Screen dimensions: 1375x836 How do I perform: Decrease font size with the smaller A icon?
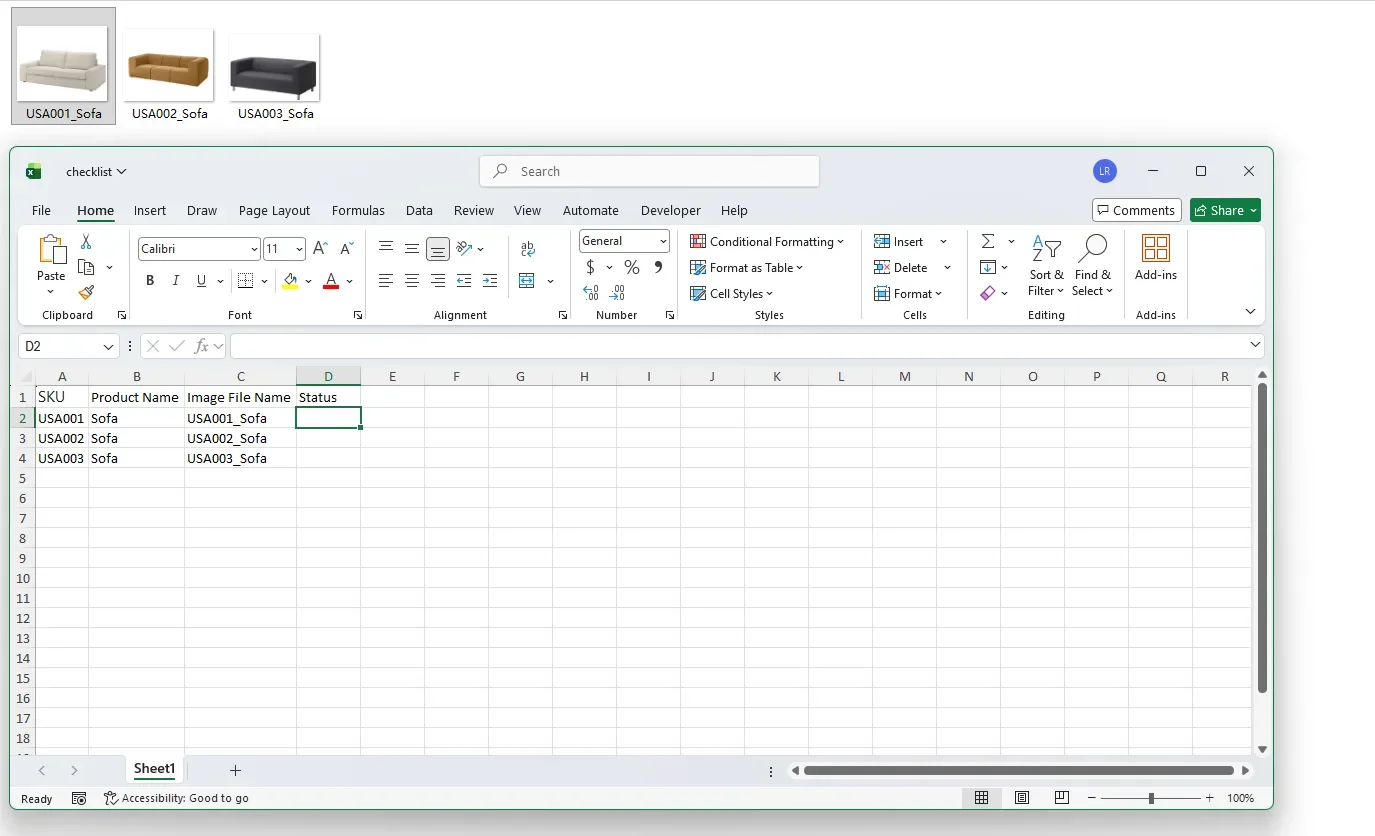347,249
